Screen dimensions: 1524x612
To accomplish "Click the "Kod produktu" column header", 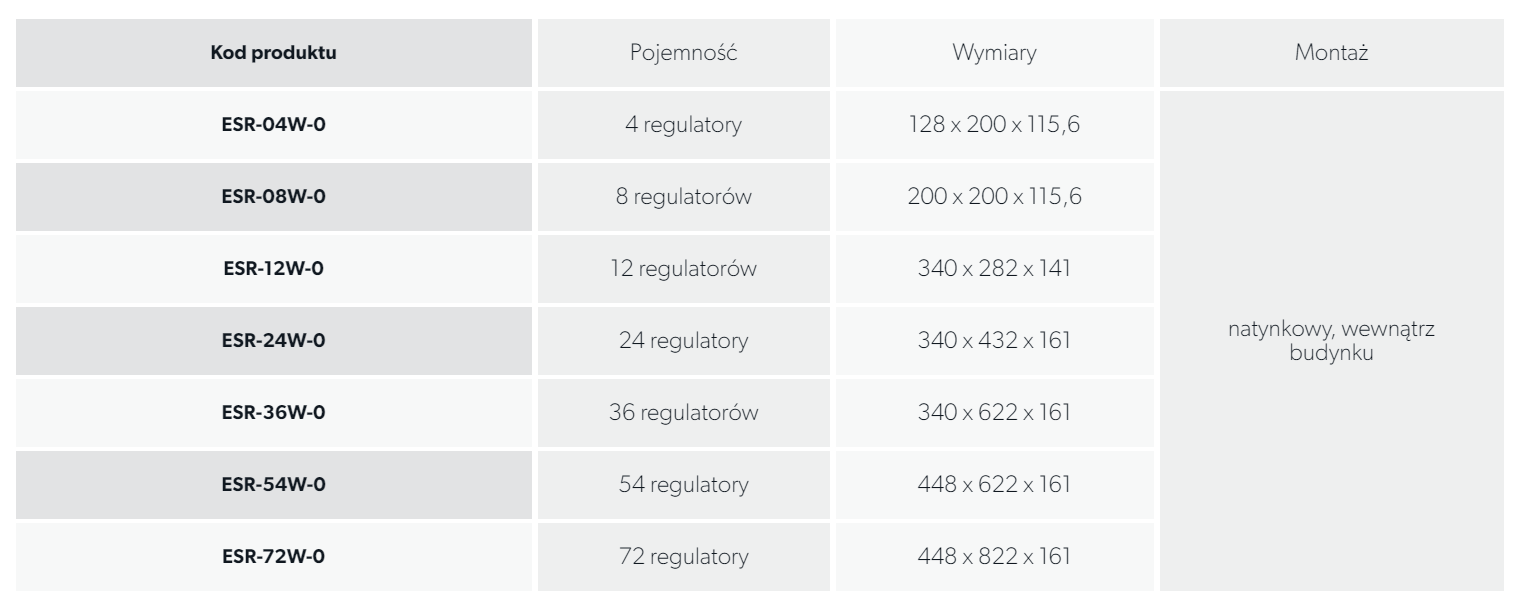I will 273,54.
